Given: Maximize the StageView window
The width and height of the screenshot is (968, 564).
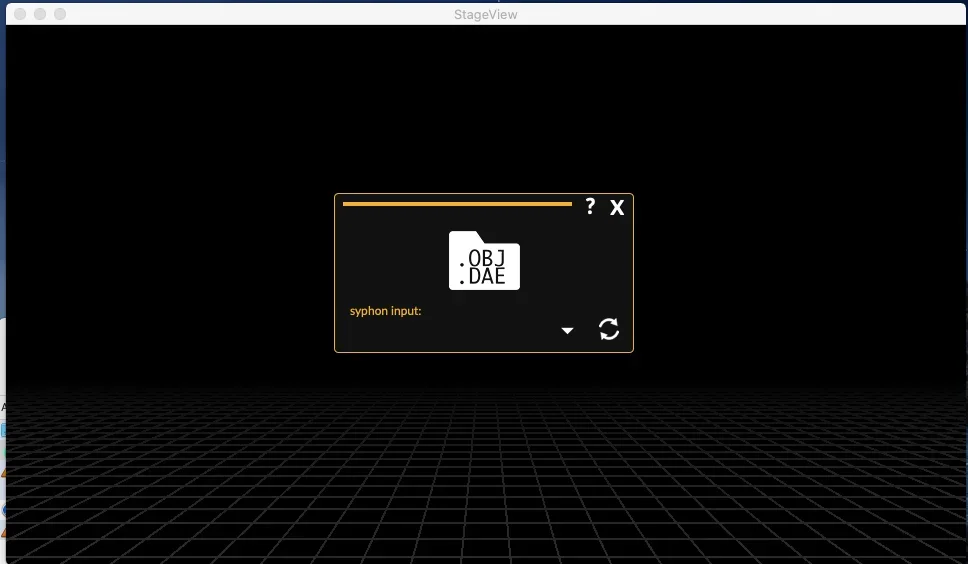Looking at the screenshot, I should [x=60, y=14].
